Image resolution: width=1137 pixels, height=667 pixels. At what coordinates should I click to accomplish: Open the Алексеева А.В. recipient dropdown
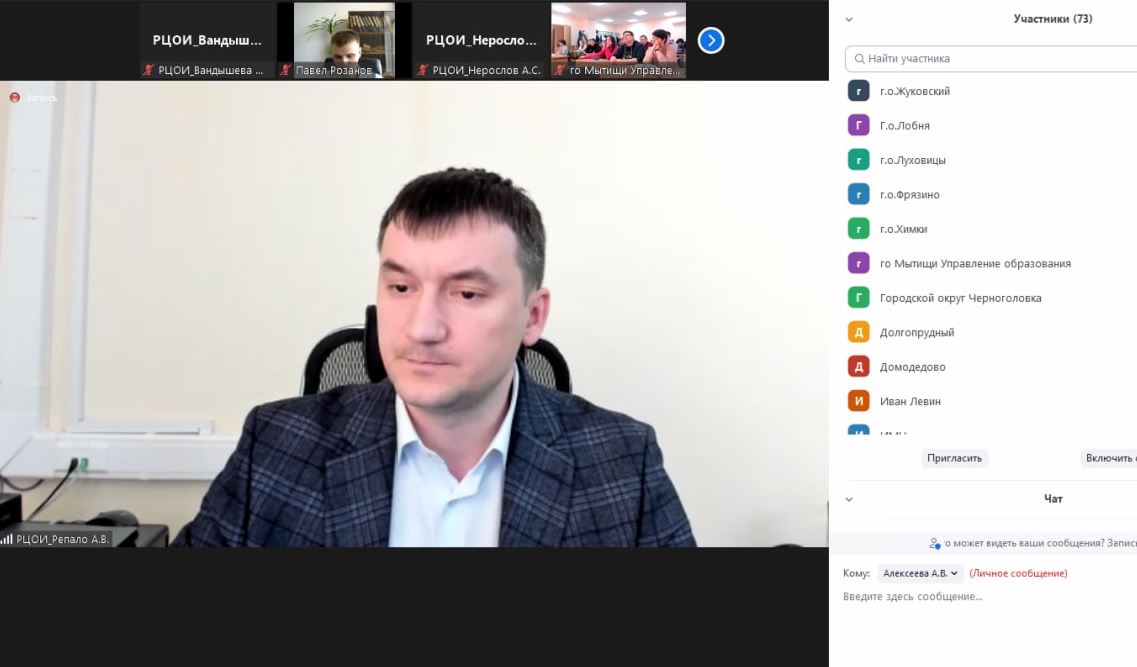(x=920, y=574)
